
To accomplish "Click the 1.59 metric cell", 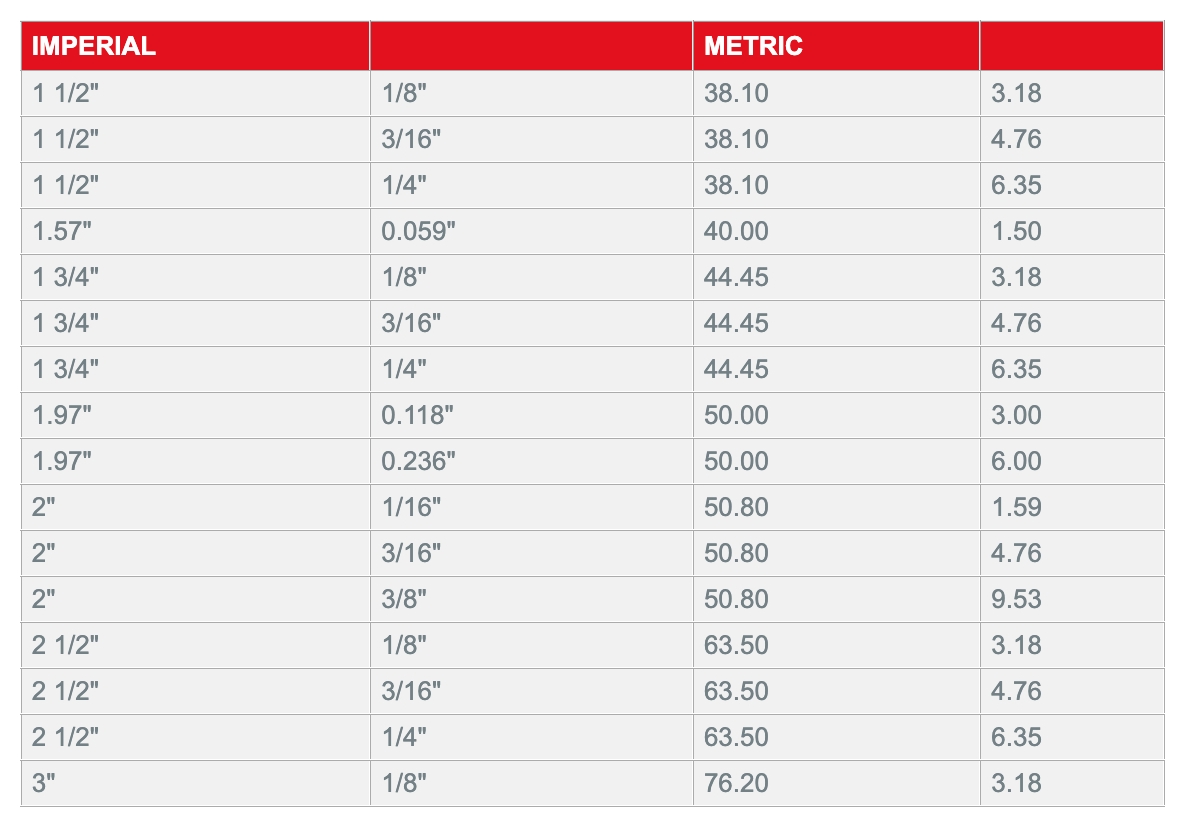I will pyautogui.click(x=1072, y=508).
